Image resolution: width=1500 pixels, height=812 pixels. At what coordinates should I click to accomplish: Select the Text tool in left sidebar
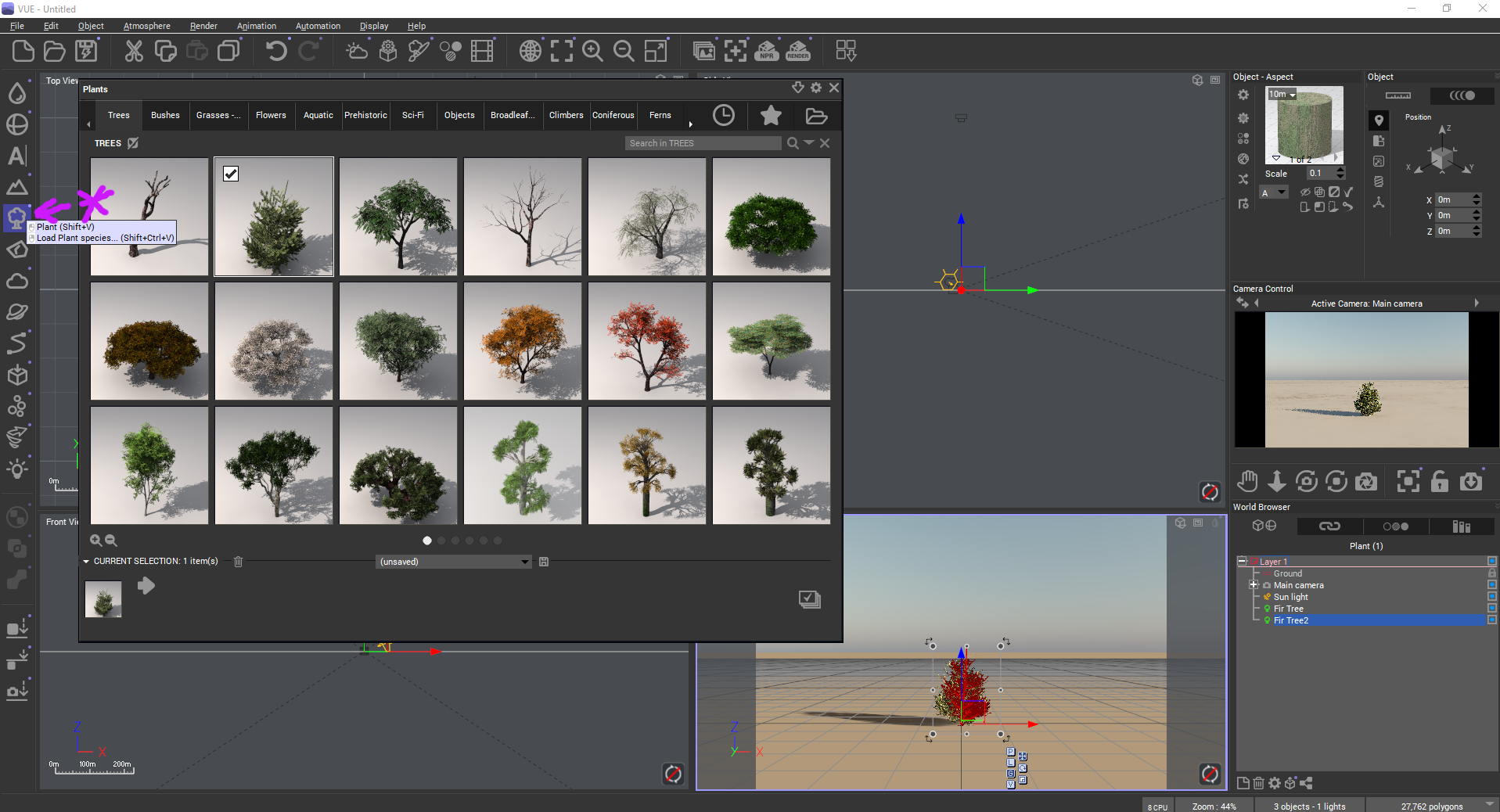click(x=17, y=156)
